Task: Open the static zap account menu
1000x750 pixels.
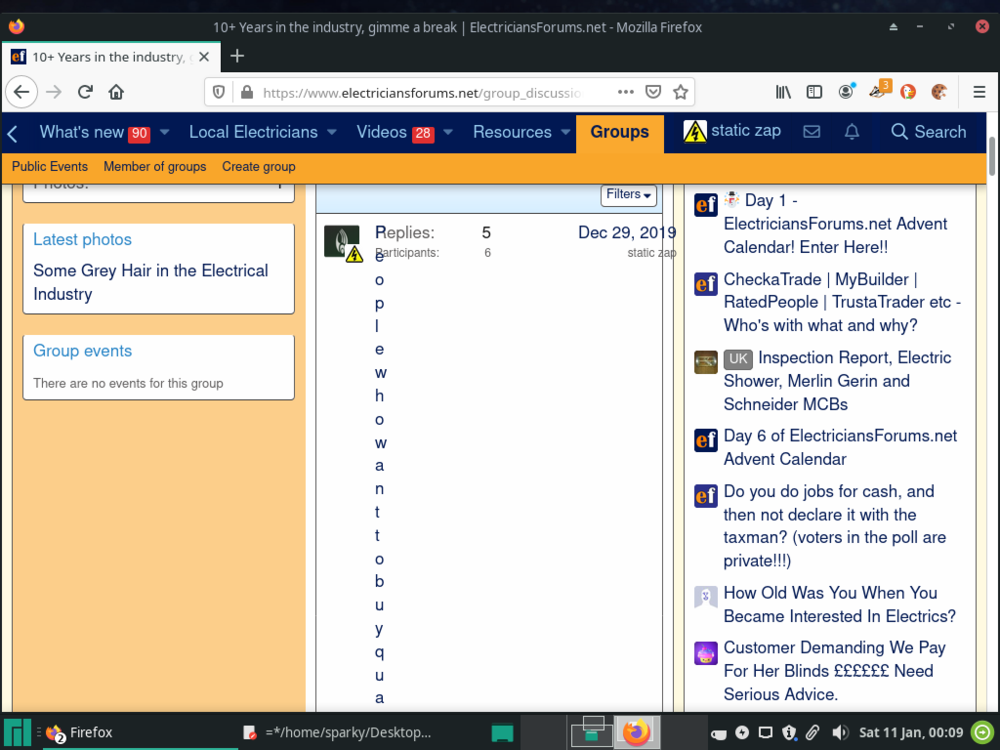Action: click(x=732, y=131)
